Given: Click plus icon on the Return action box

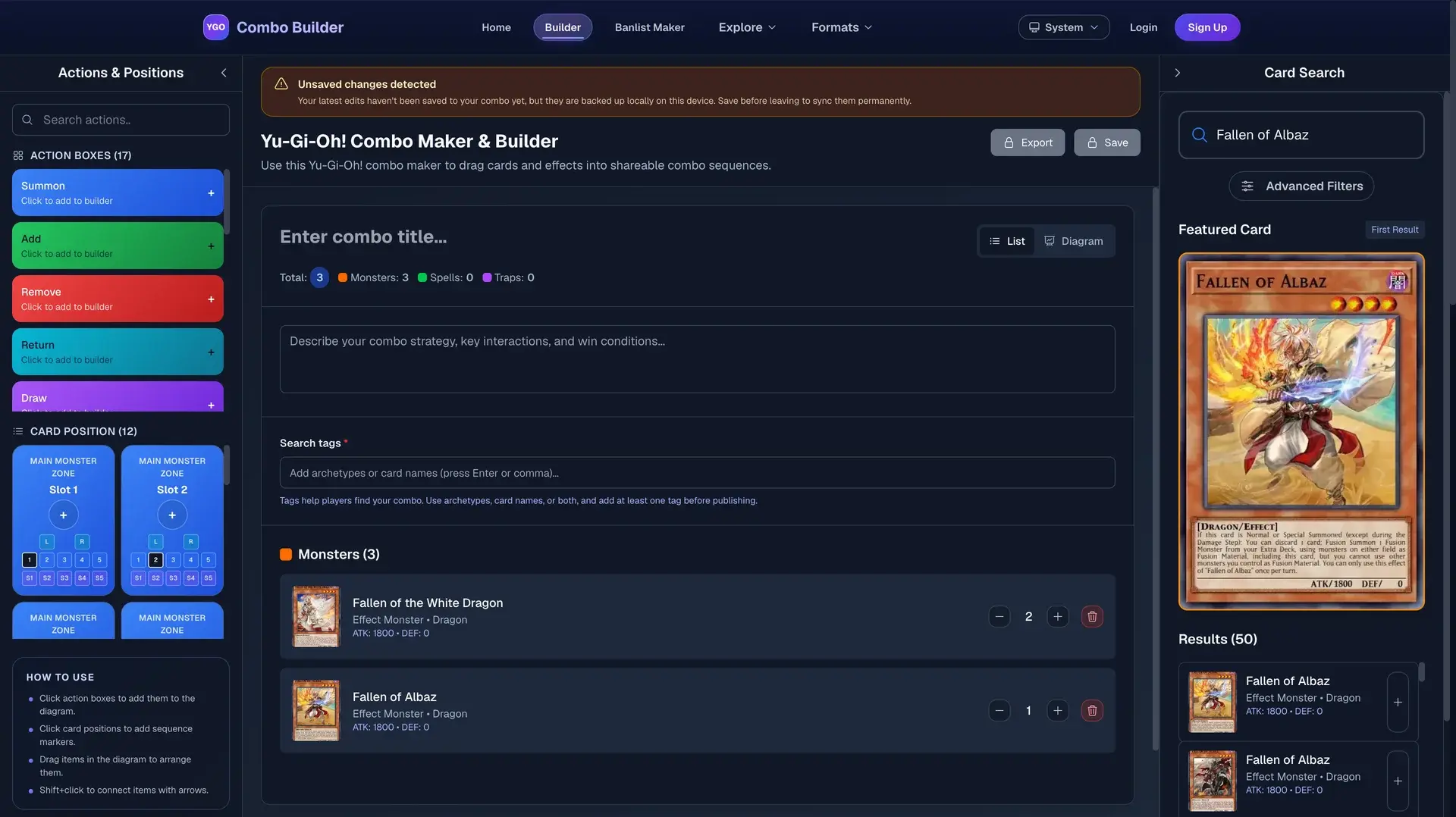Looking at the screenshot, I should [211, 352].
